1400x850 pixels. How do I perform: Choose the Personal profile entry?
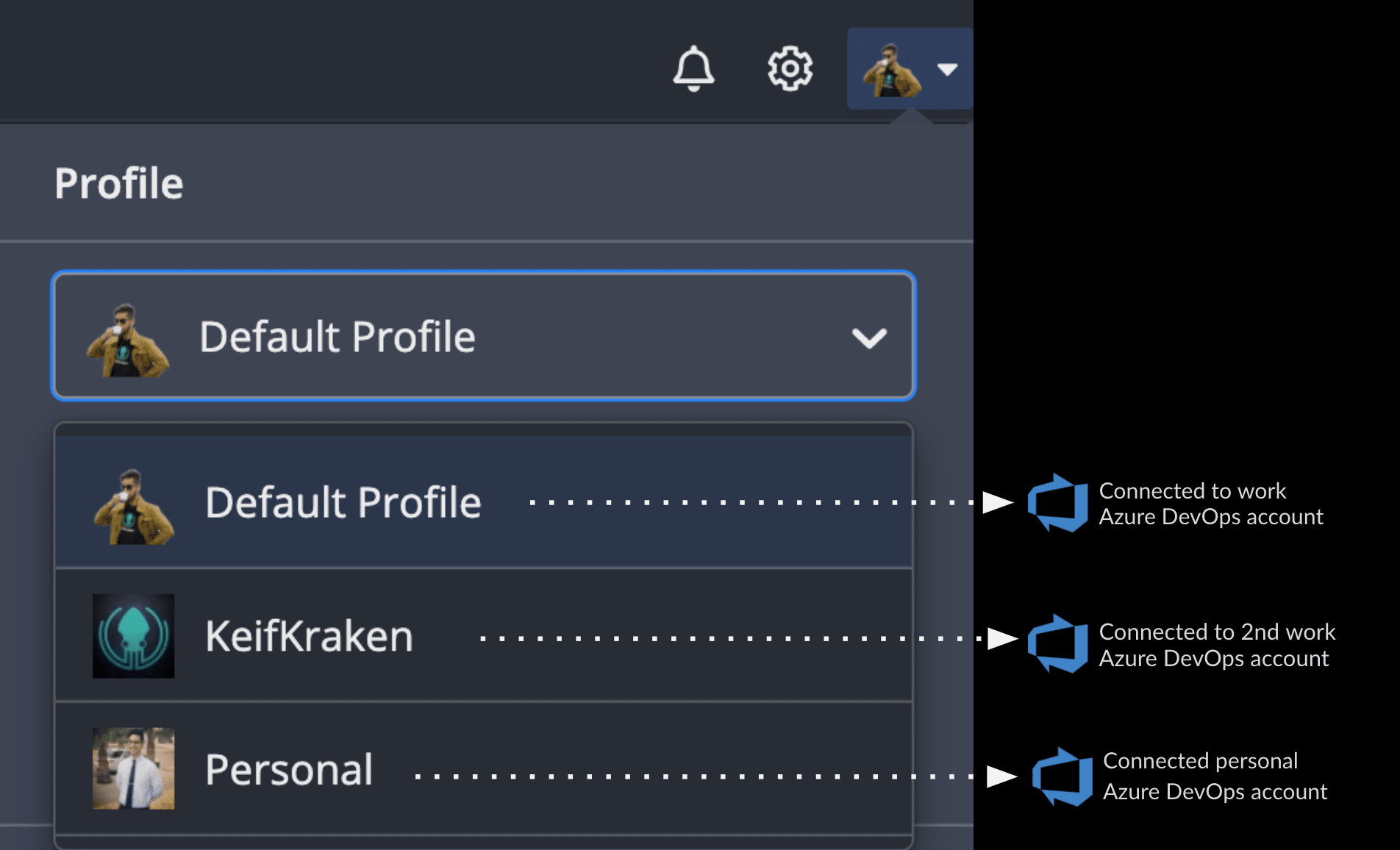[x=289, y=770]
